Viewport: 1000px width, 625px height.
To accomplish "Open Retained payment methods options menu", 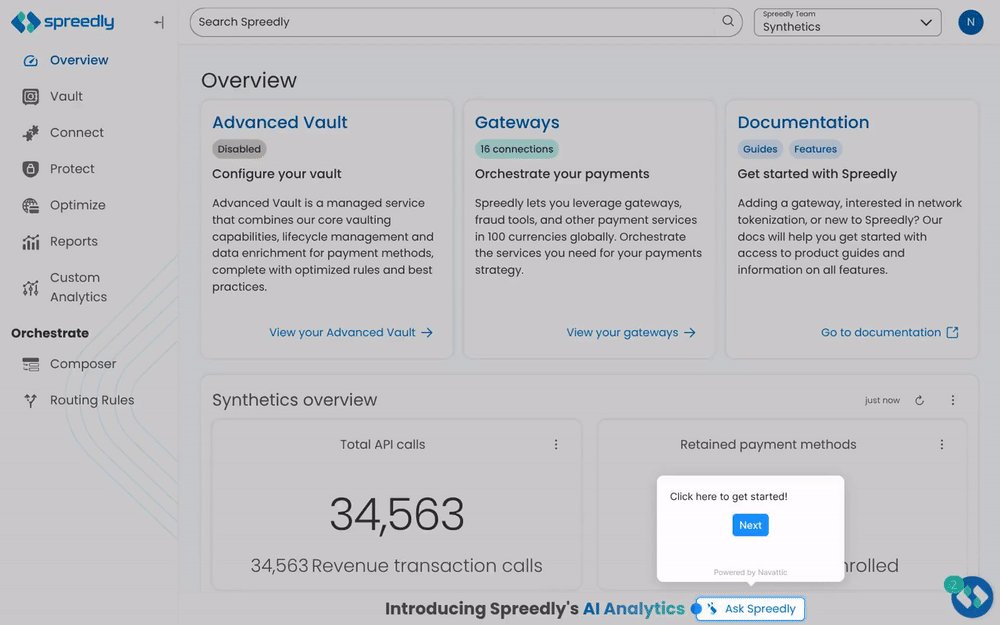I will (x=941, y=445).
